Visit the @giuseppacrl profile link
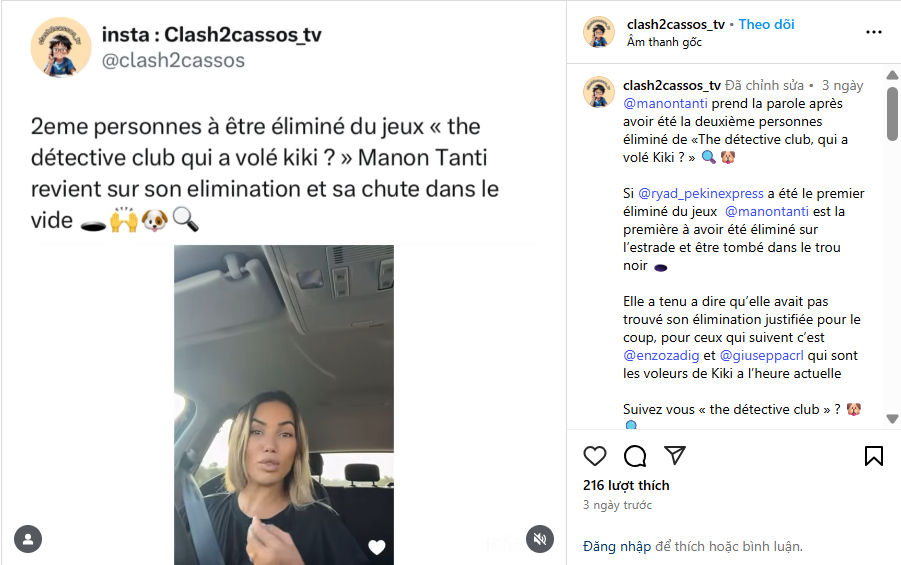901x565 pixels. click(761, 356)
